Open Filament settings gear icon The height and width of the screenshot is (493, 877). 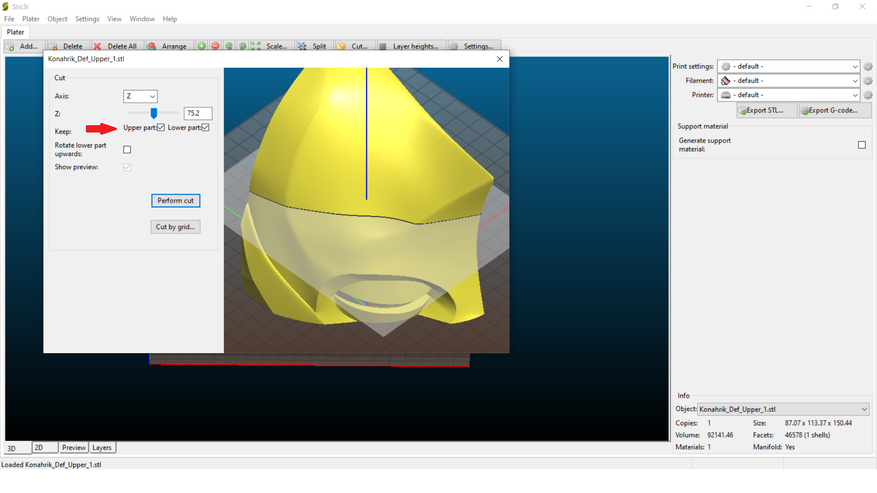pos(867,81)
